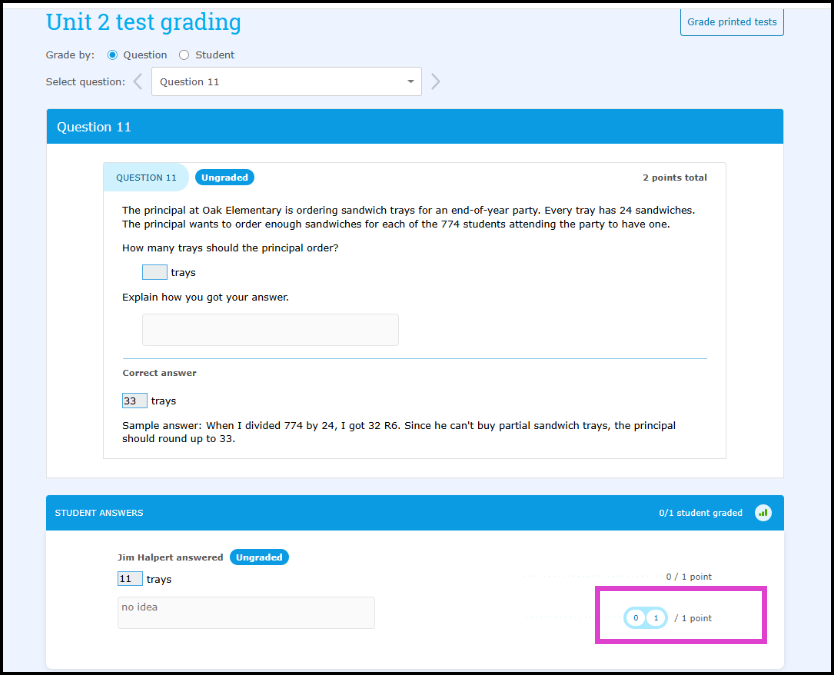Select Grade by Student radio button

pyautogui.click(x=184, y=55)
